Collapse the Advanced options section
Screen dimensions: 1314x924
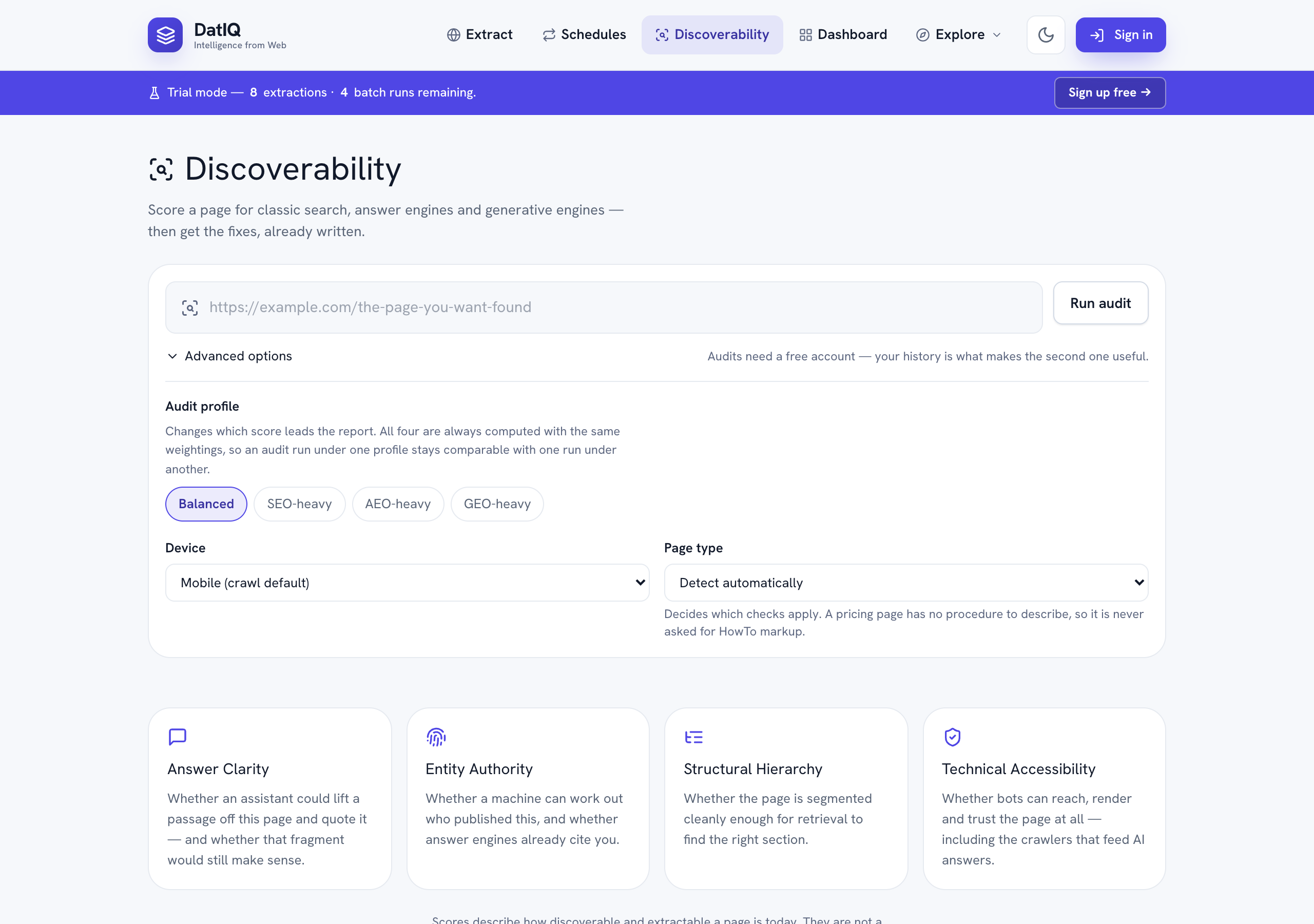(229, 356)
